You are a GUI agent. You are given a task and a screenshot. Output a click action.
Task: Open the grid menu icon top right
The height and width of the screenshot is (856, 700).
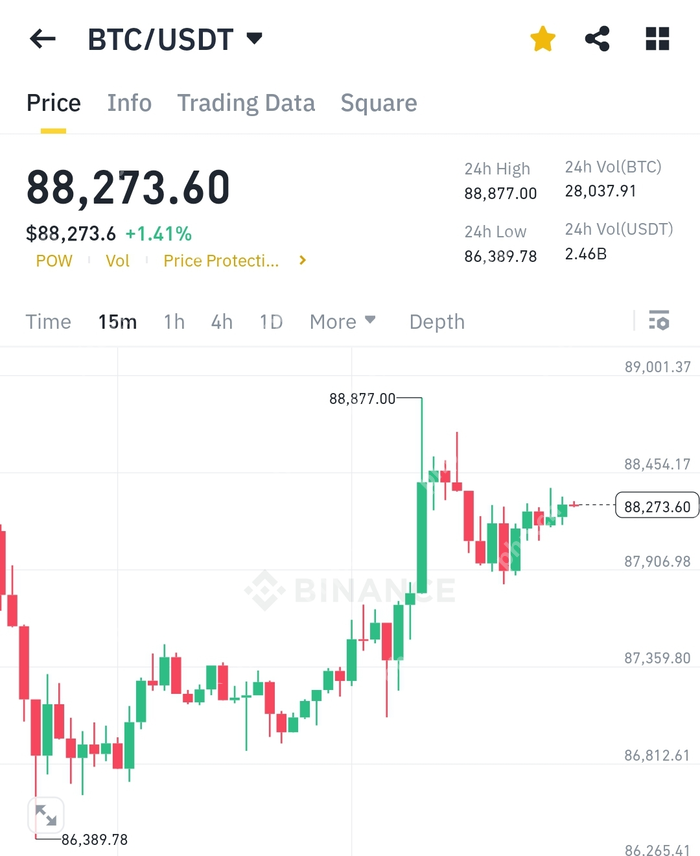coord(655,38)
